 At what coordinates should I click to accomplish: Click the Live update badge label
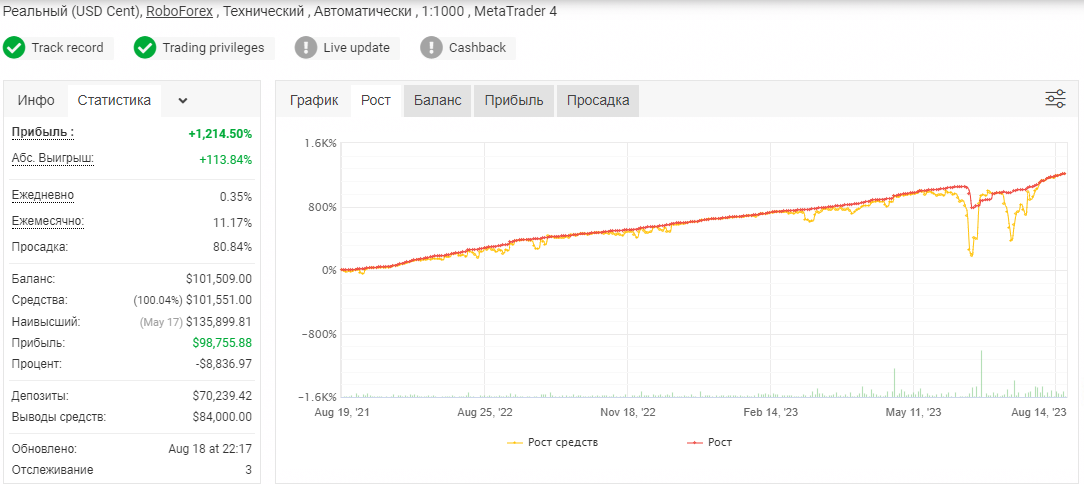[x=356, y=48]
